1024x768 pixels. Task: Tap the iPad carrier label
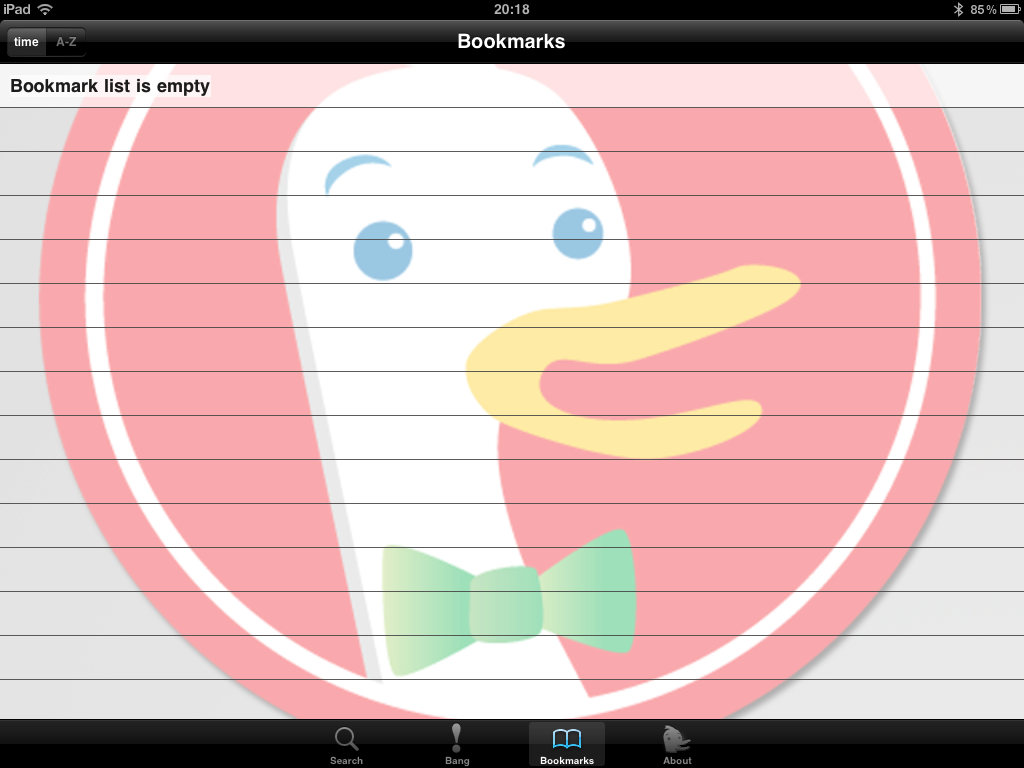click(x=17, y=9)
